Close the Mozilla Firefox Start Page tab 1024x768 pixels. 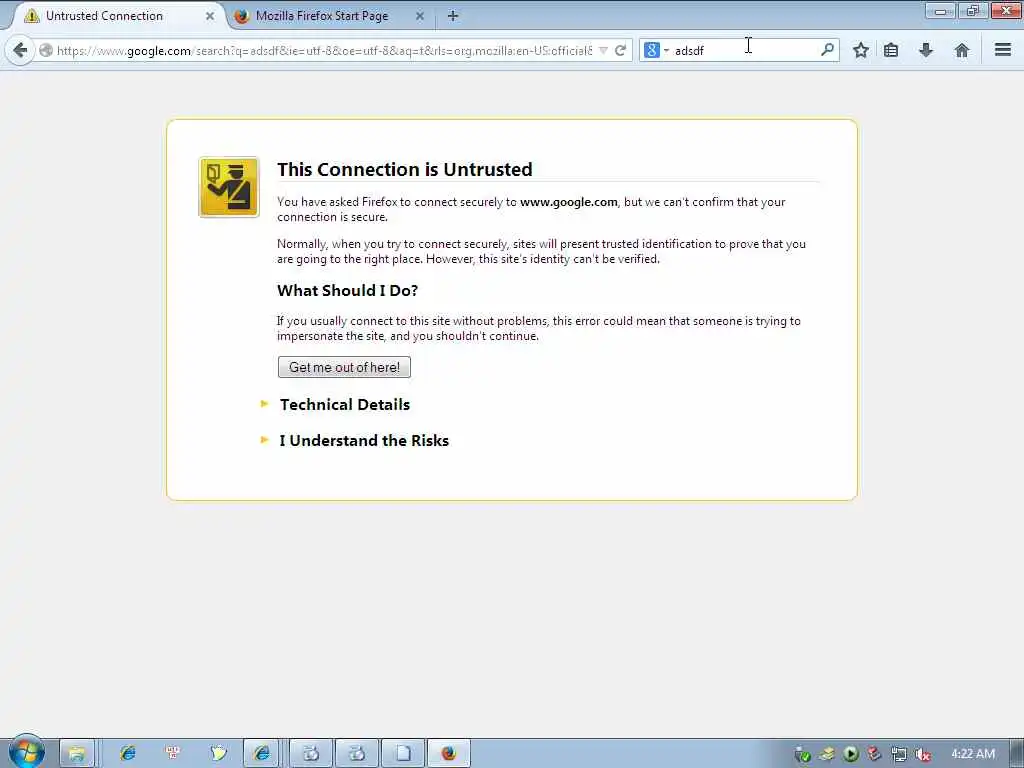[420, 16]
